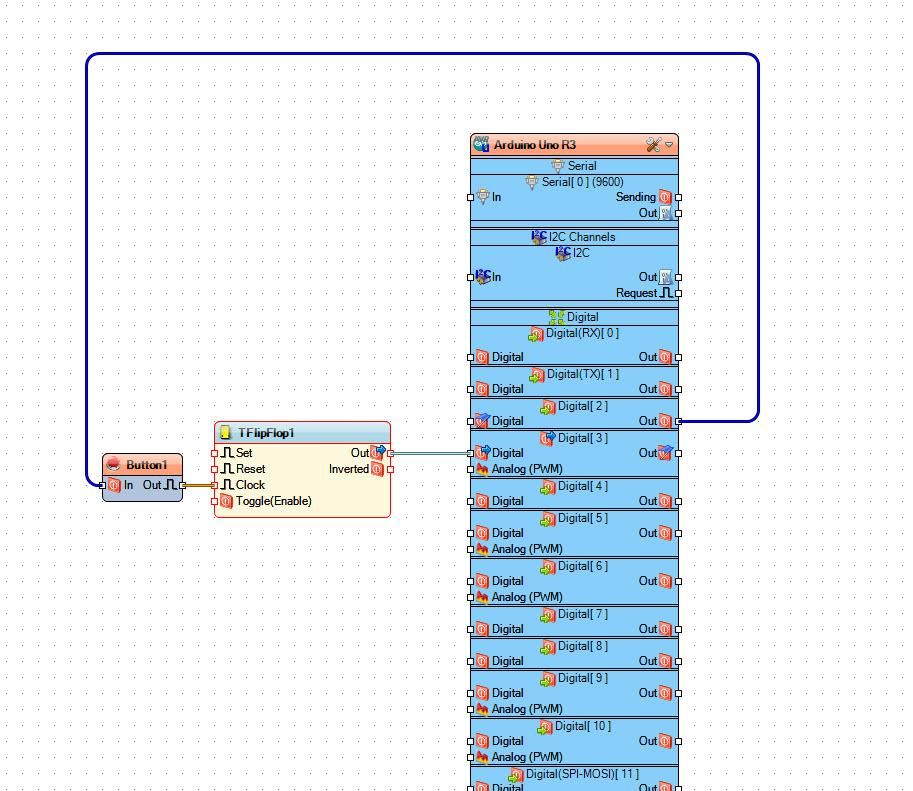The width and height of the screenshot is (913, 791).
Task: Click the I2C Out pin icon
Action: (666, 277)
